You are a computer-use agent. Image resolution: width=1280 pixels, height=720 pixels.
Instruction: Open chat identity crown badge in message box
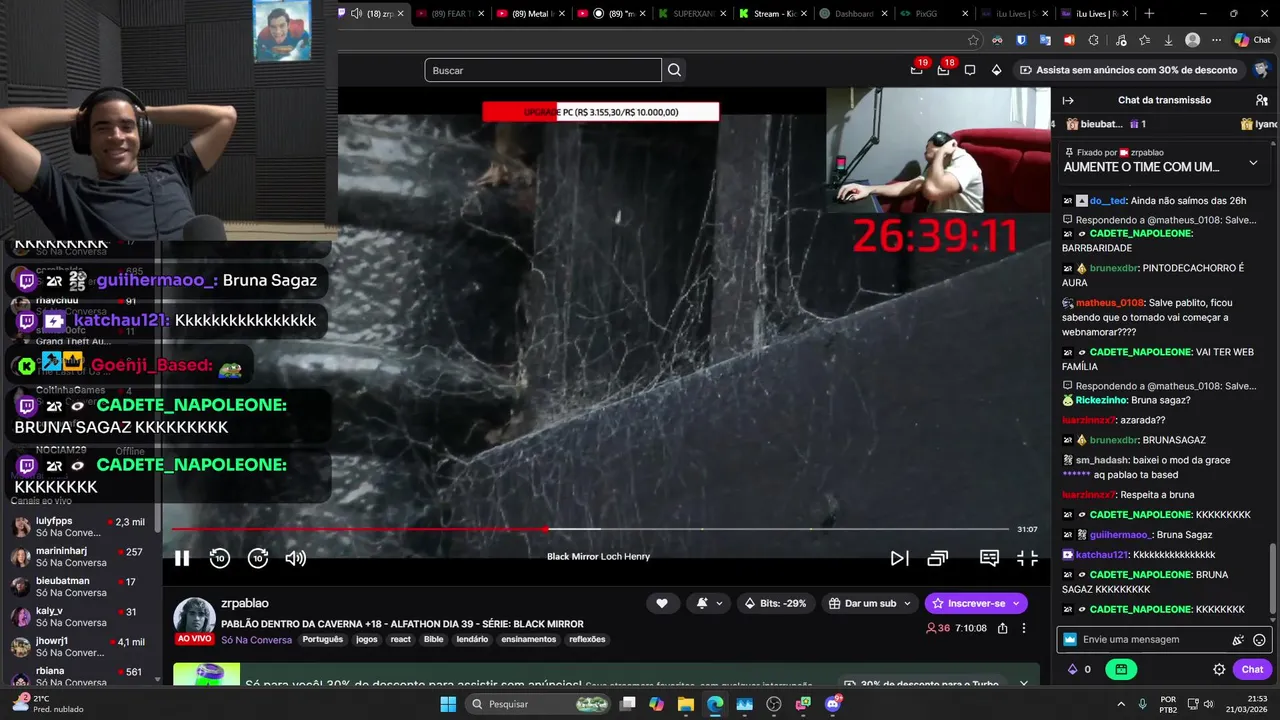click(x=1070, y=640)
